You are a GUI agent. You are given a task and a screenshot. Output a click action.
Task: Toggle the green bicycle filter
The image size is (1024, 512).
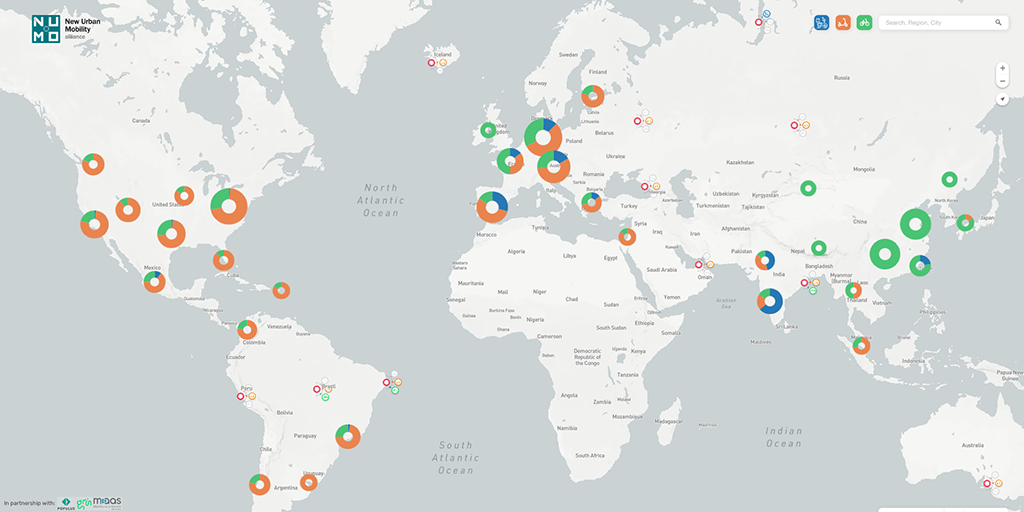coord(865,22)
